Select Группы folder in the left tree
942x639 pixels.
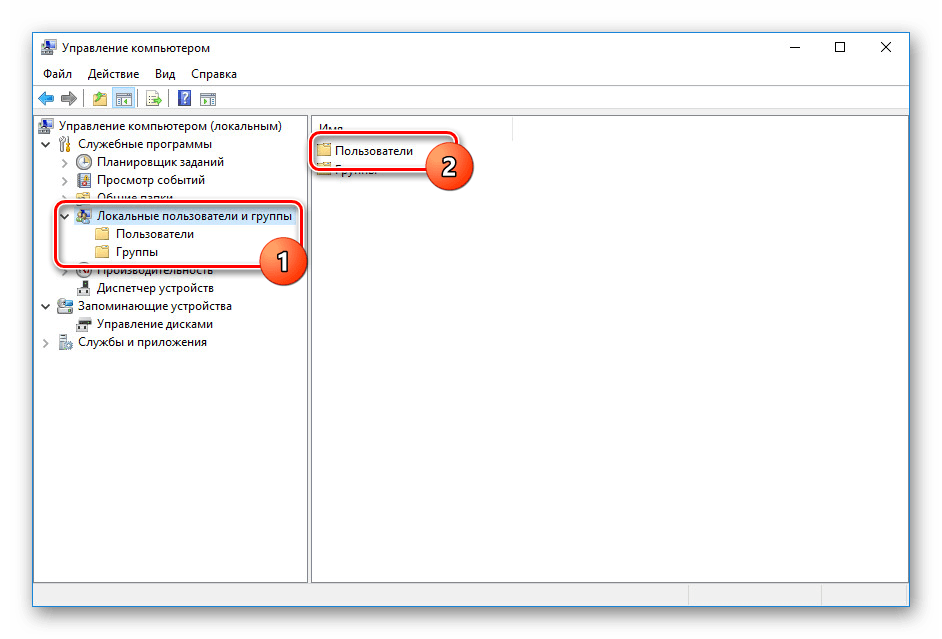click(136, 252)
